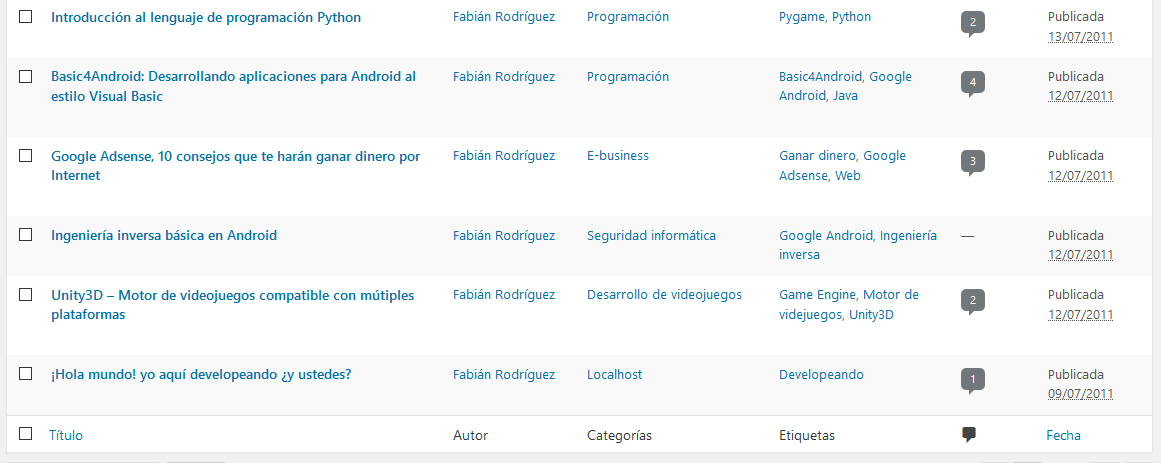The height and width of the screenshot is (463, 1161).
Task: Open the post '¡Hola mundo! yo aquí developeando'
Action: point(201,375)
